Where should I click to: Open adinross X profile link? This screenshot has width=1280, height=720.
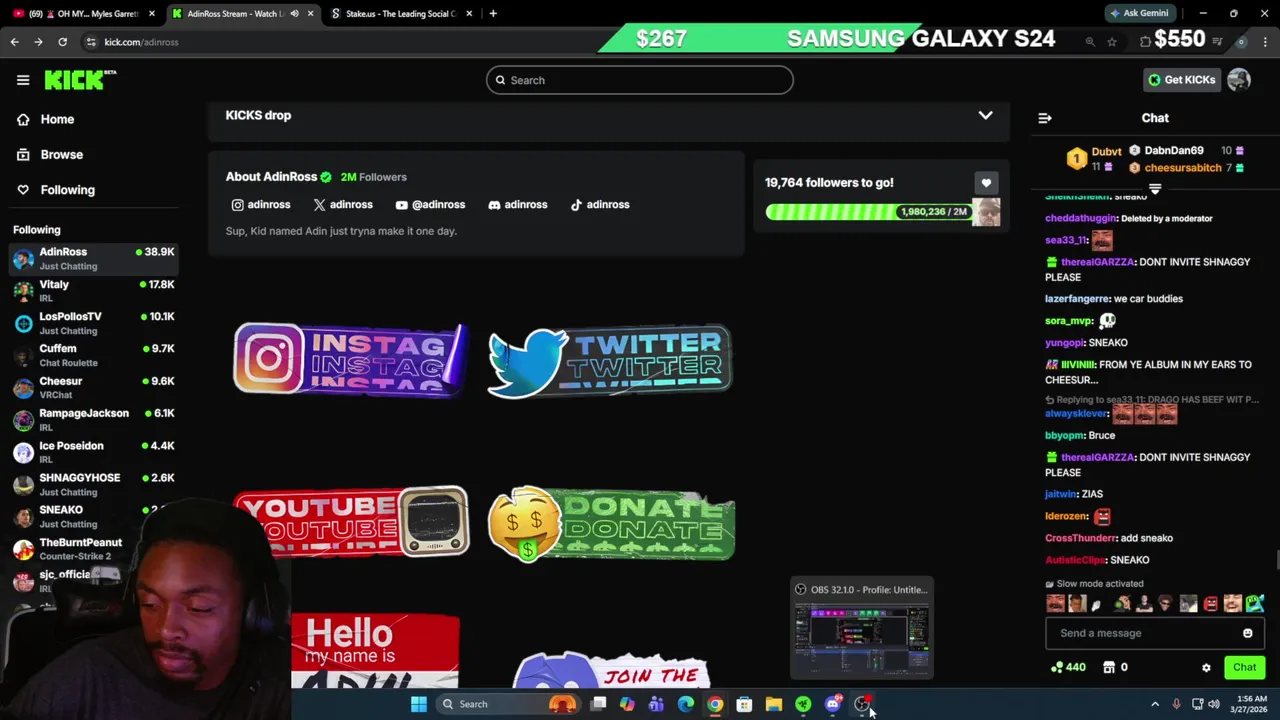[343, 205]
